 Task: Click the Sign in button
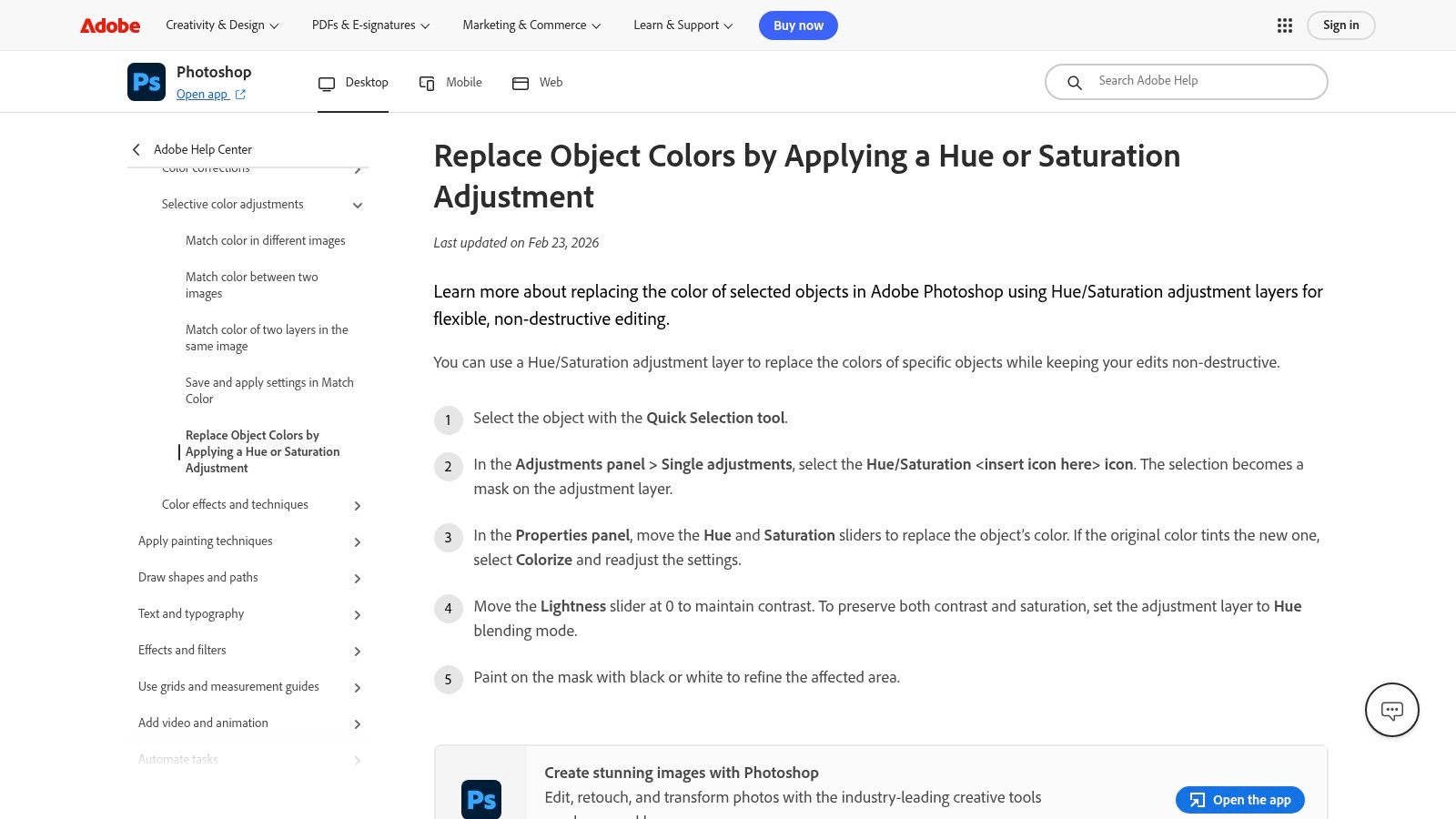coord(1340,25)
